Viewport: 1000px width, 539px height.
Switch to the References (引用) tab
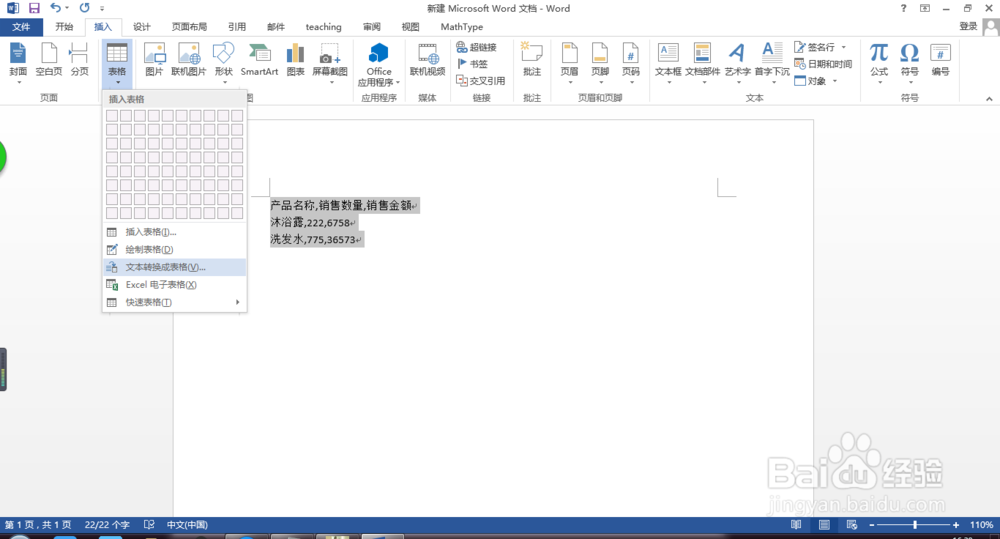(x=237, y=27)
